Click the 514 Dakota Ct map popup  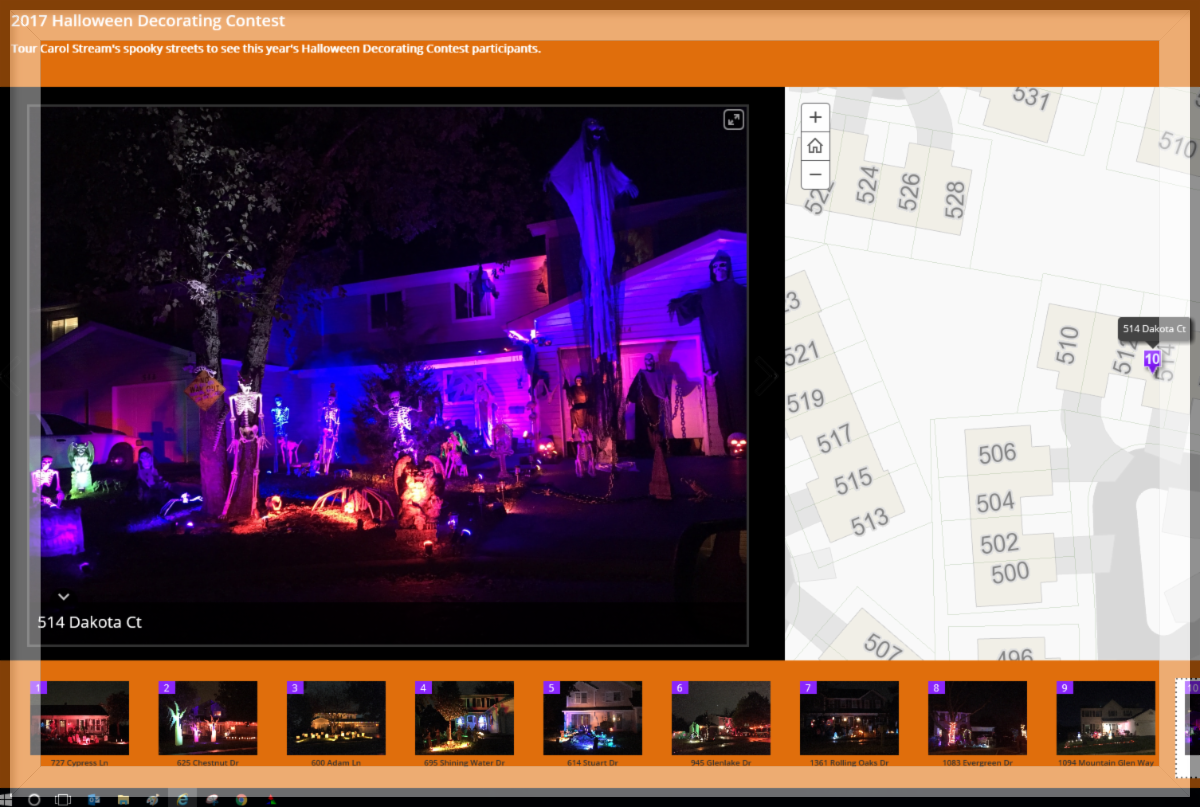click(x=1154, y=328)
